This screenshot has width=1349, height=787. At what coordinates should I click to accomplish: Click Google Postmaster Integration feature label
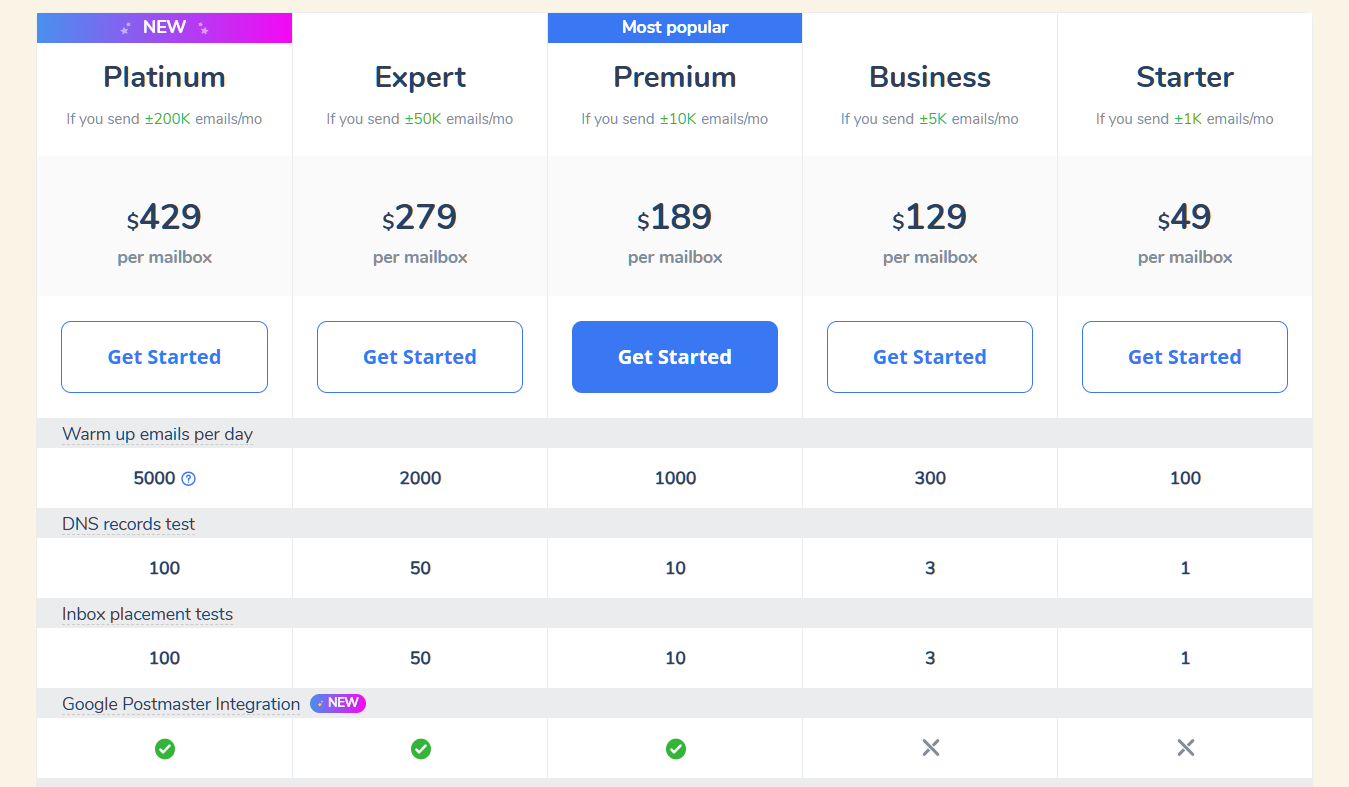[x=181, y=704]
